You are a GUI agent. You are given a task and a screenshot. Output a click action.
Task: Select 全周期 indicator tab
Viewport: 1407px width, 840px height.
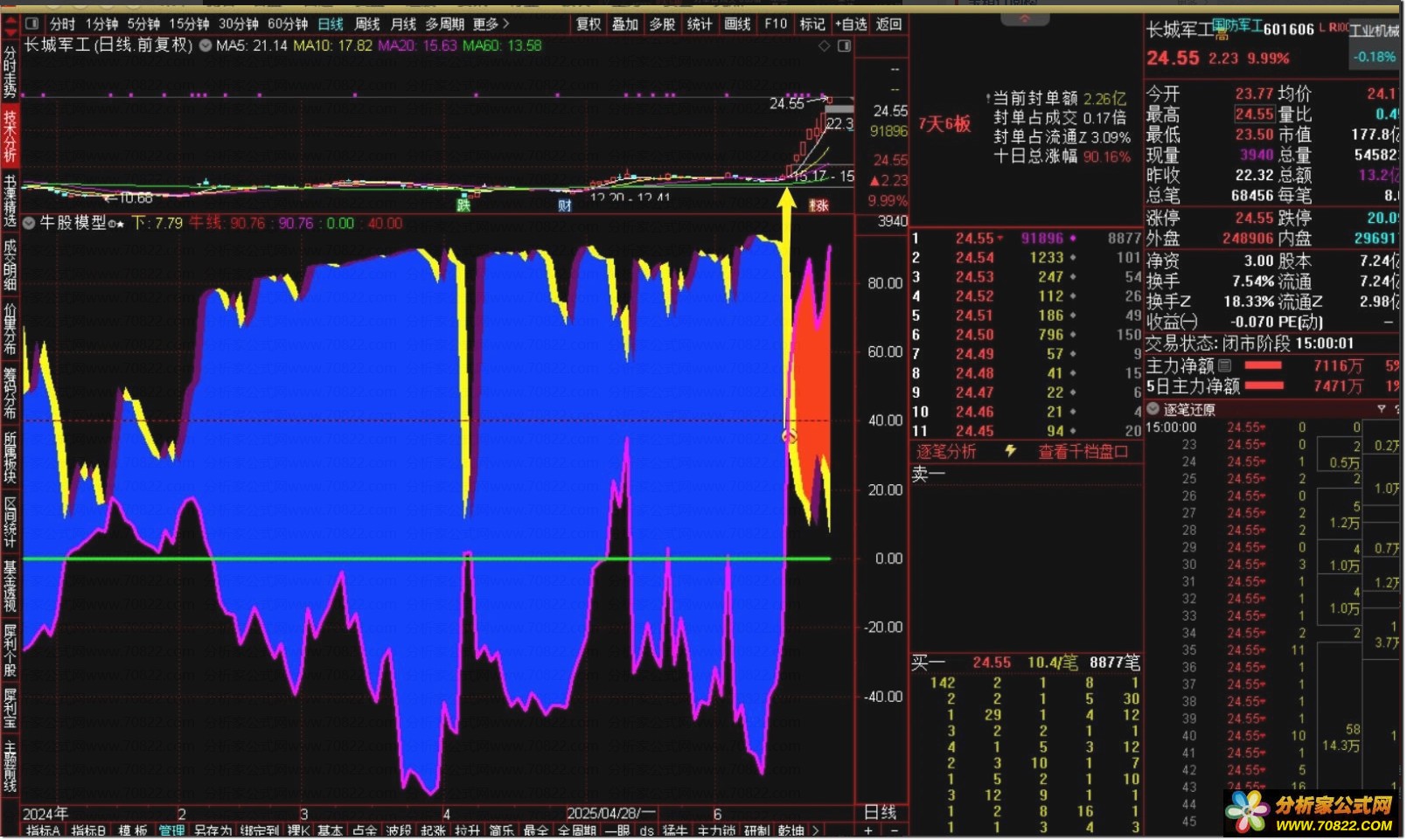(x=576, y=831)
